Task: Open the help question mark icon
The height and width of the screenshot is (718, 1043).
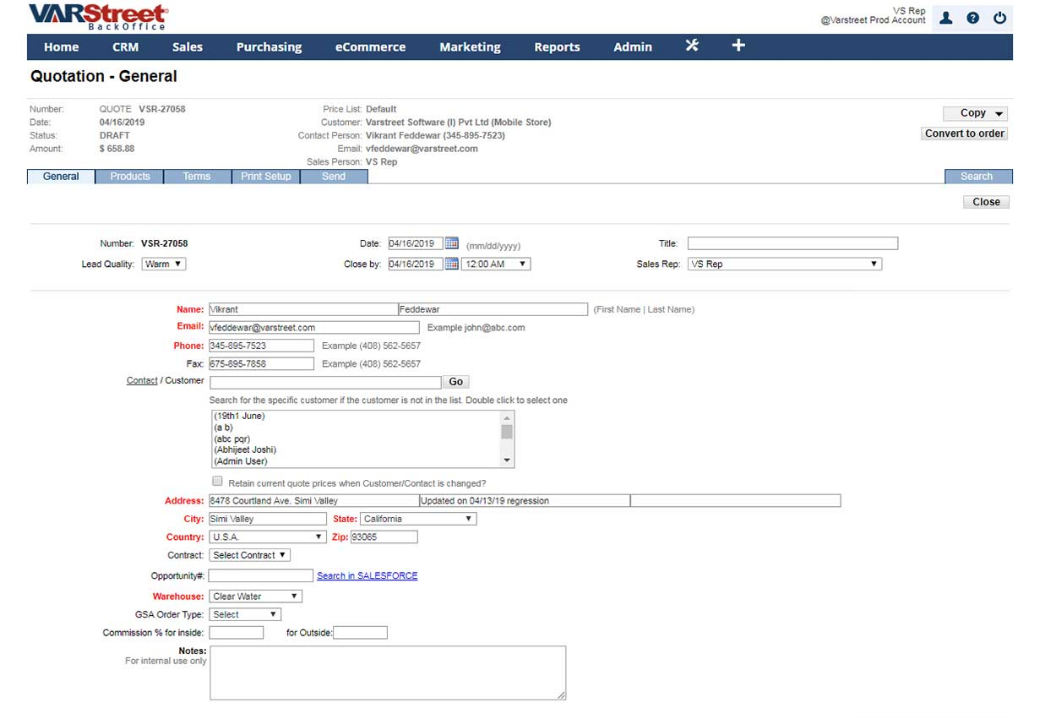Action: pos(972,18)
